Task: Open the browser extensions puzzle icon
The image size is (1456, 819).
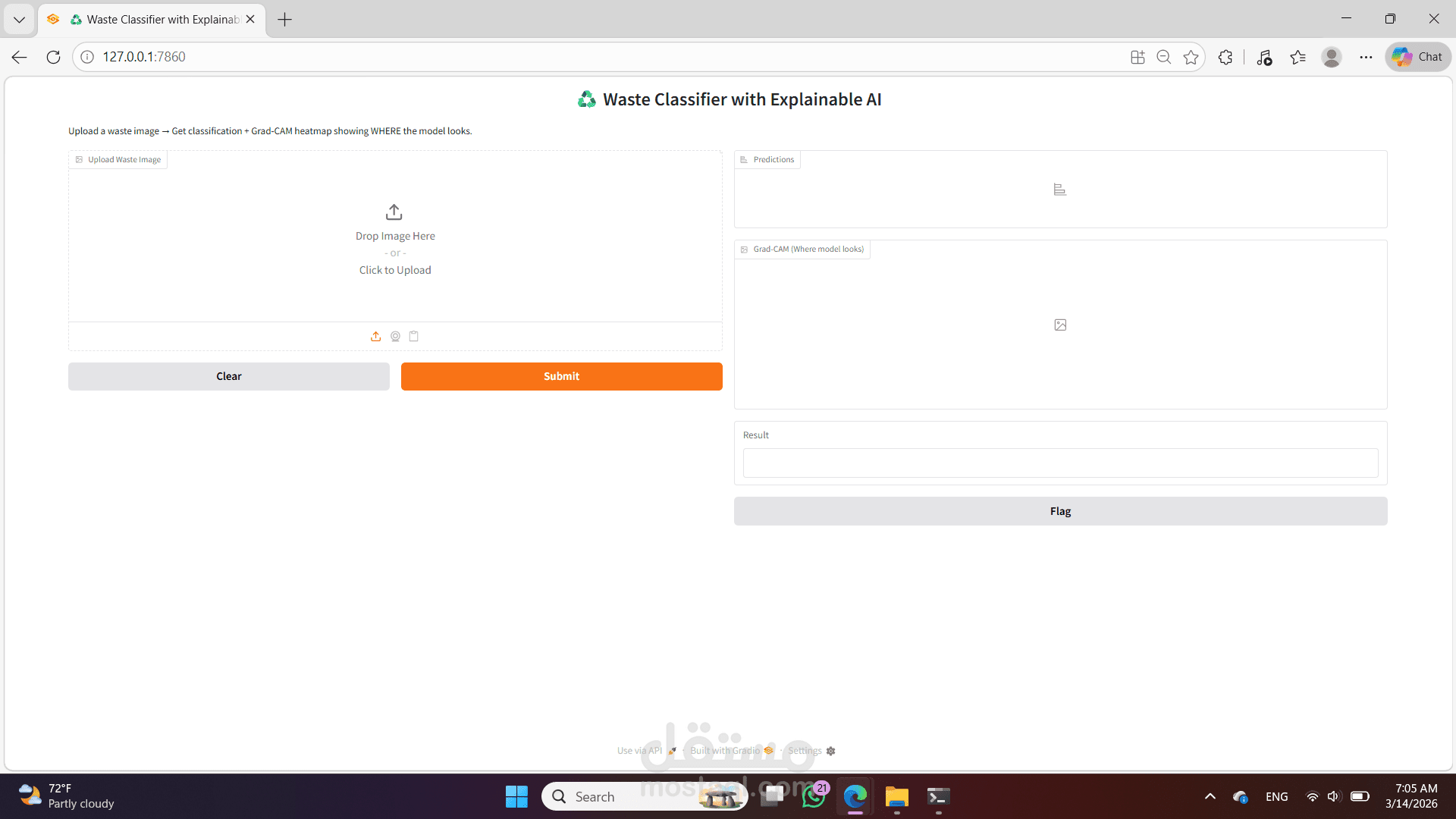Action: coord(1225,57)
